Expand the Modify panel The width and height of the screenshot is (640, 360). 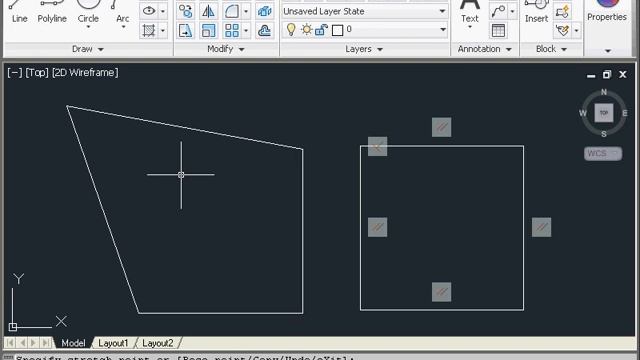point(226,49)
